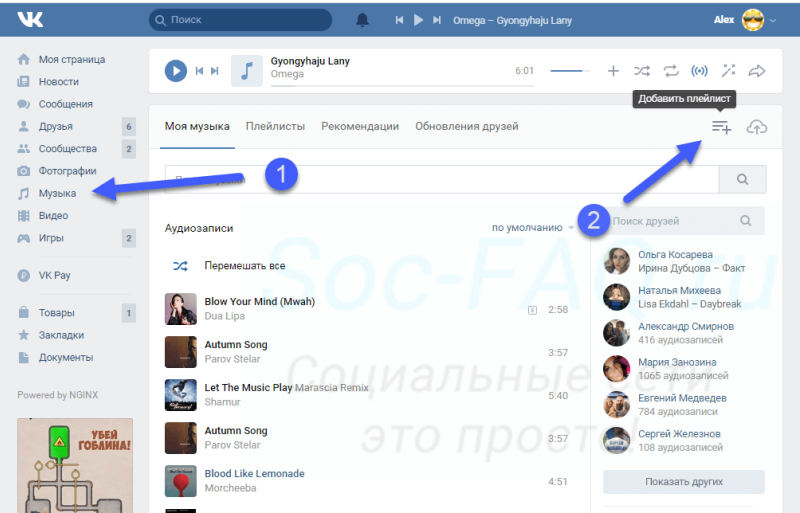Open Александр Смирнов's audio list

[x=683, y=333]
